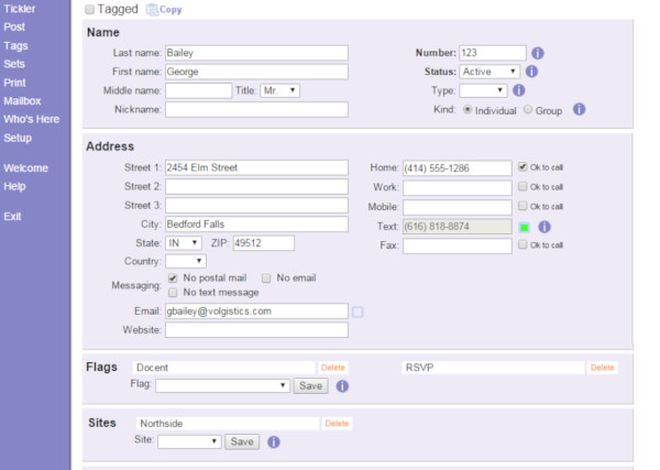
Task: Open info icon in Flags section
Action: coord(342,386)
